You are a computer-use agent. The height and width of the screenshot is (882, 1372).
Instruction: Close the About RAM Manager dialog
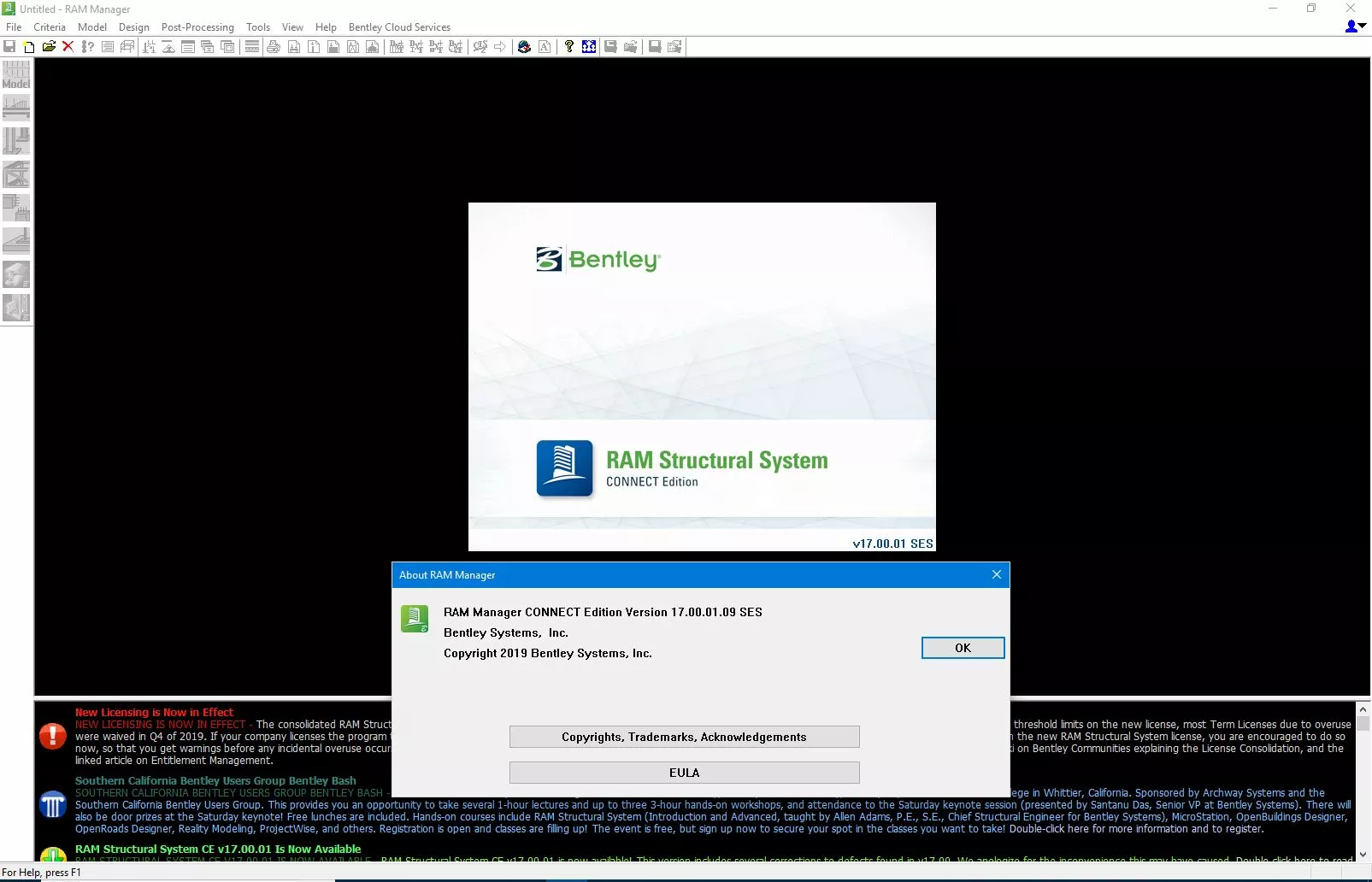[996, 575]
